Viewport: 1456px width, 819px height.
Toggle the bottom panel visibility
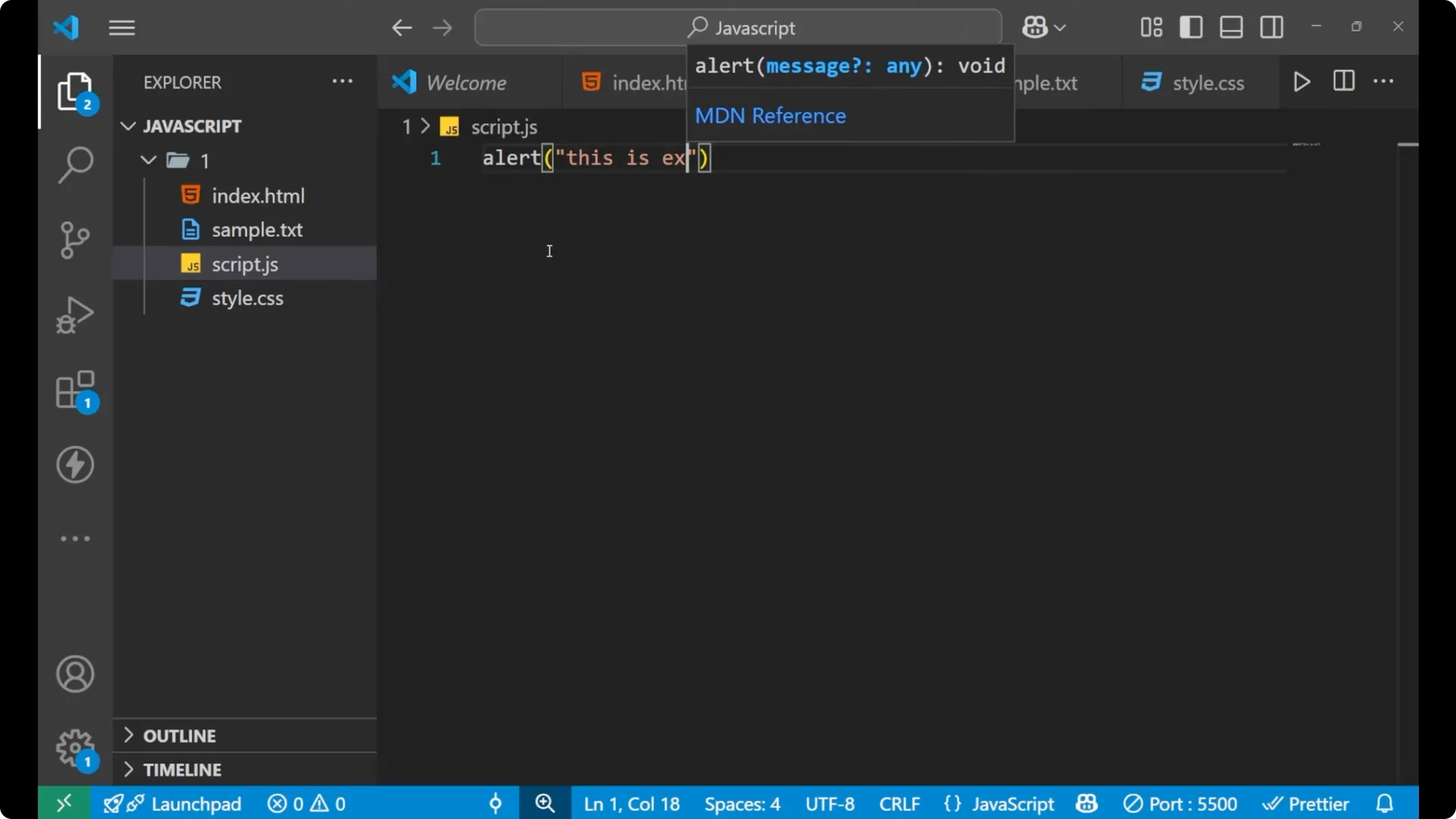(x=1230, y=27)
